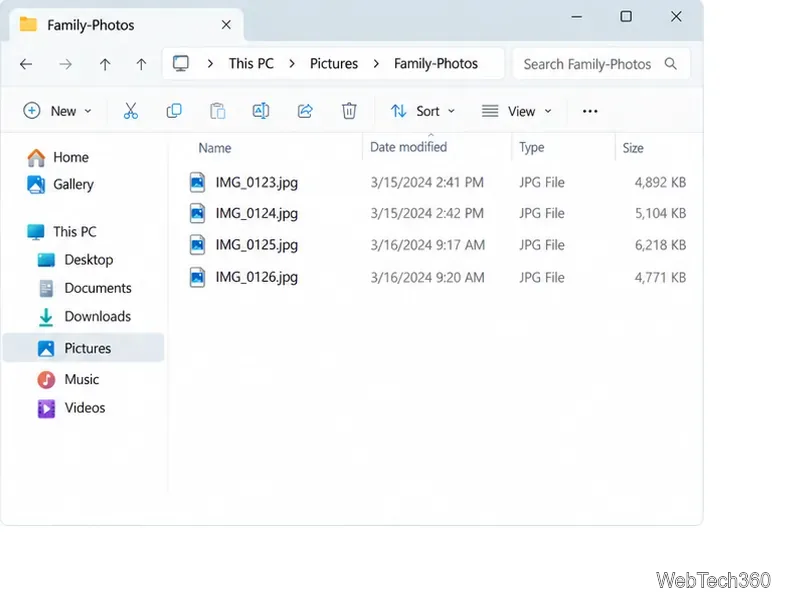This screenshot has width=788, height=608.
Task: Click size value 5,104 KB
Action: [660, 214]
